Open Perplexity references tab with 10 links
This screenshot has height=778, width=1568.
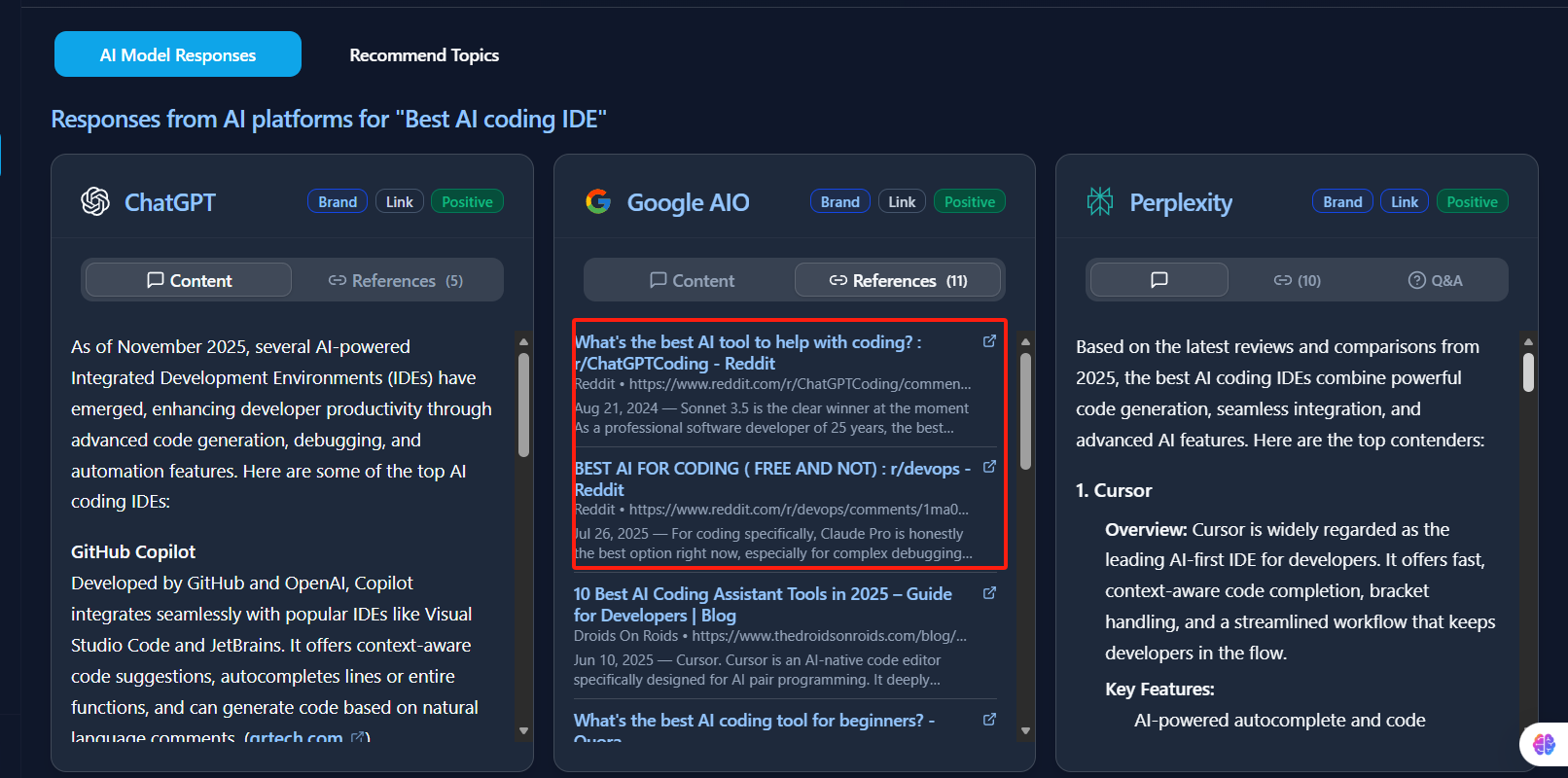pyautogui.click(x=1298, y=280)
